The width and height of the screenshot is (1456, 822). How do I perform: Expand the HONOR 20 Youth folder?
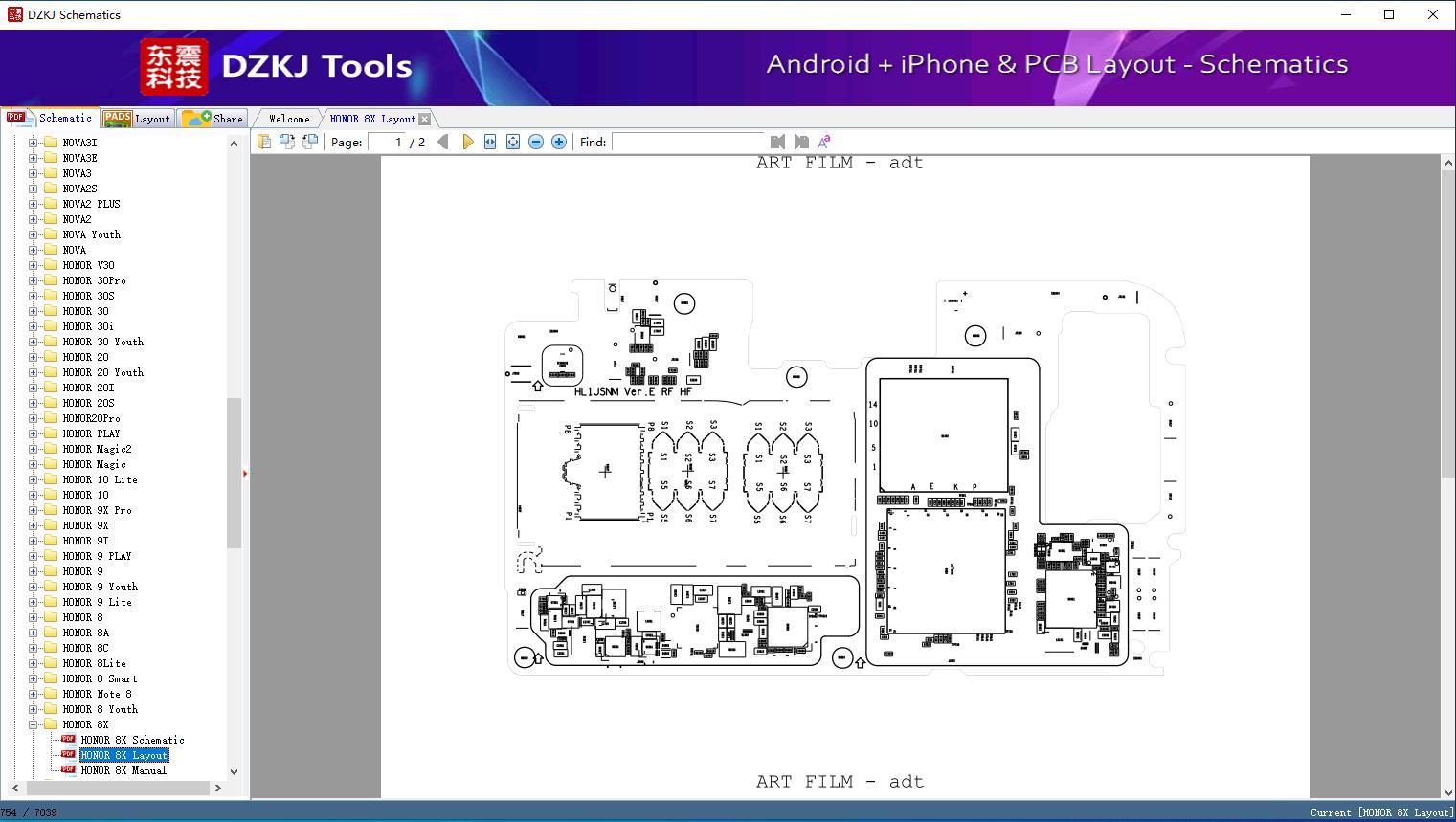pyautogui.click(x=34, y=372)
